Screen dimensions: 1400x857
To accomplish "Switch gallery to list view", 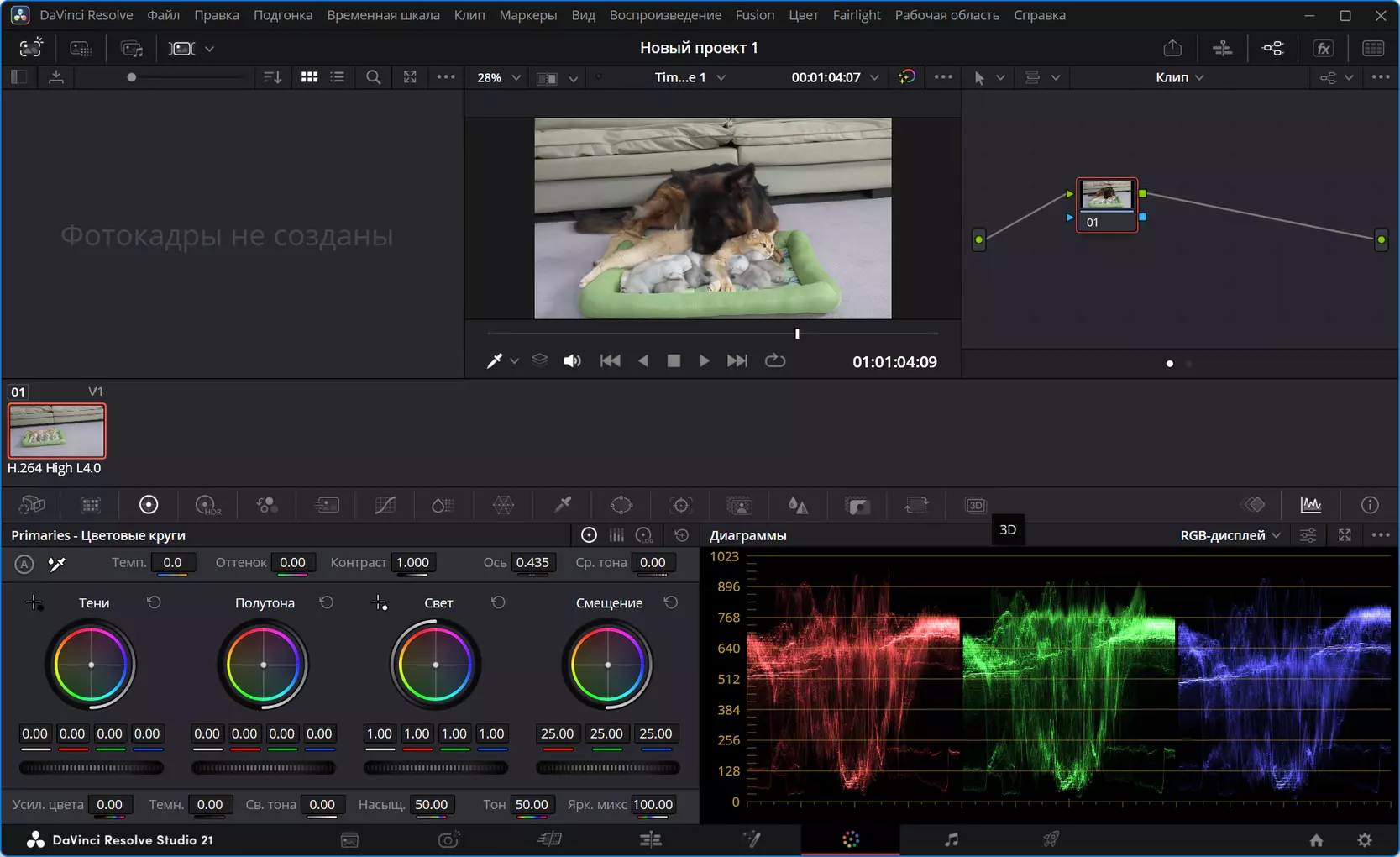I will (x=338, y=77).
